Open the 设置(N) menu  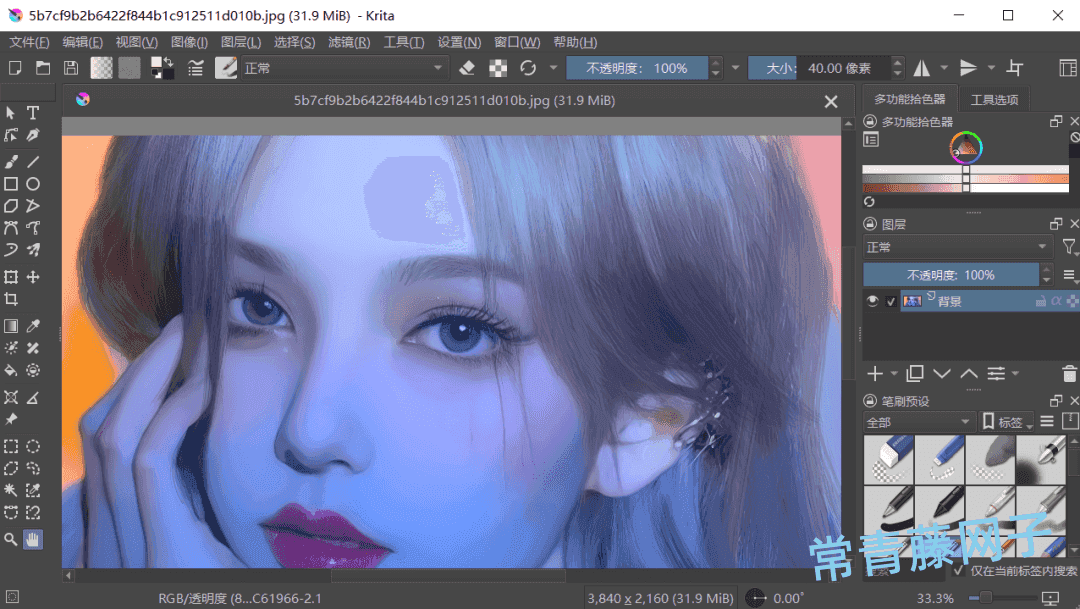pos(459,42)
